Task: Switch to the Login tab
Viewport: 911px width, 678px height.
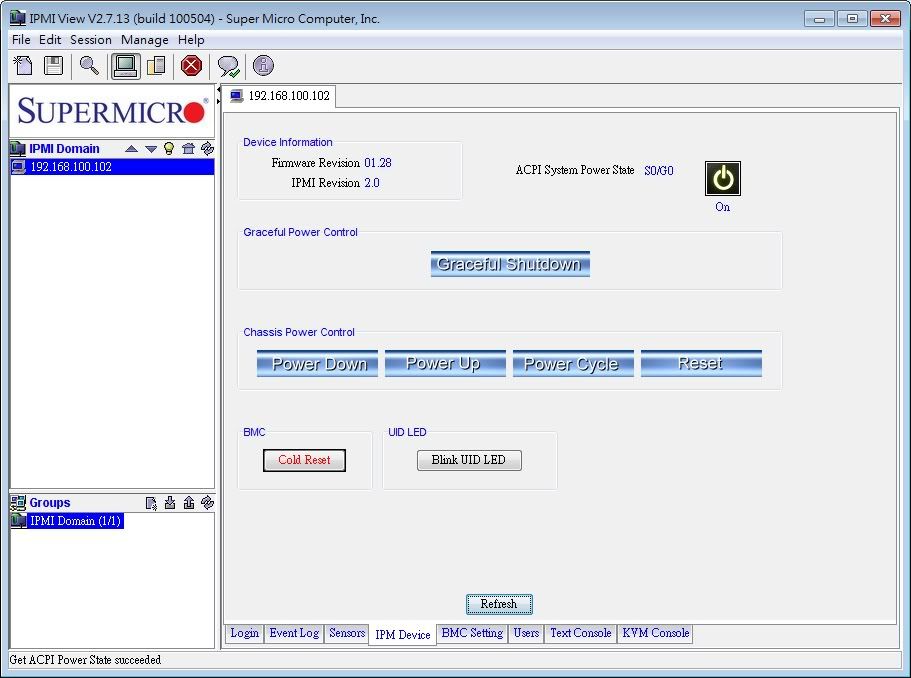Action: click(245, 633)
